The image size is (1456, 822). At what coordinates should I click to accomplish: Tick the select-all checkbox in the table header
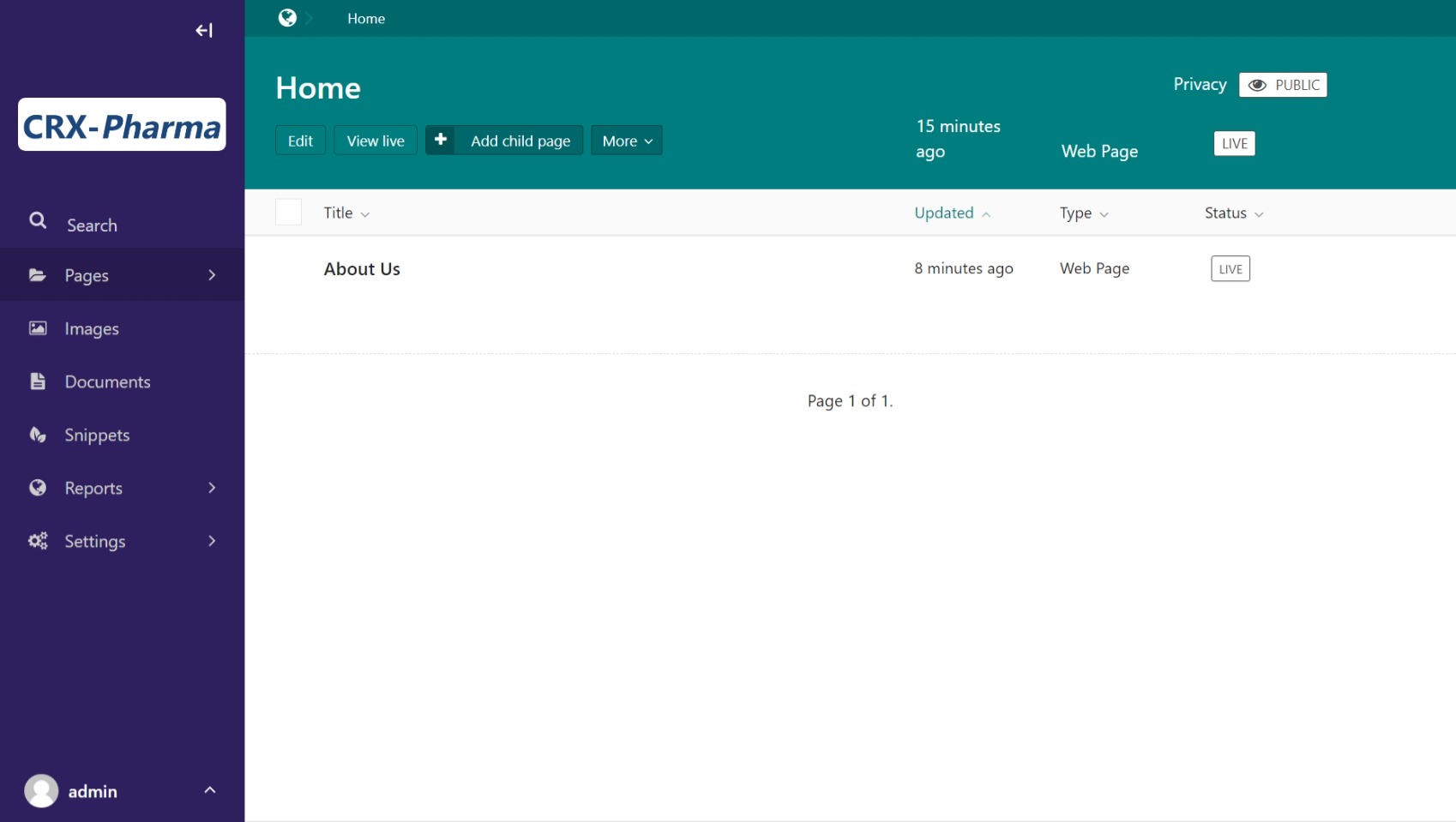[288, 212]
